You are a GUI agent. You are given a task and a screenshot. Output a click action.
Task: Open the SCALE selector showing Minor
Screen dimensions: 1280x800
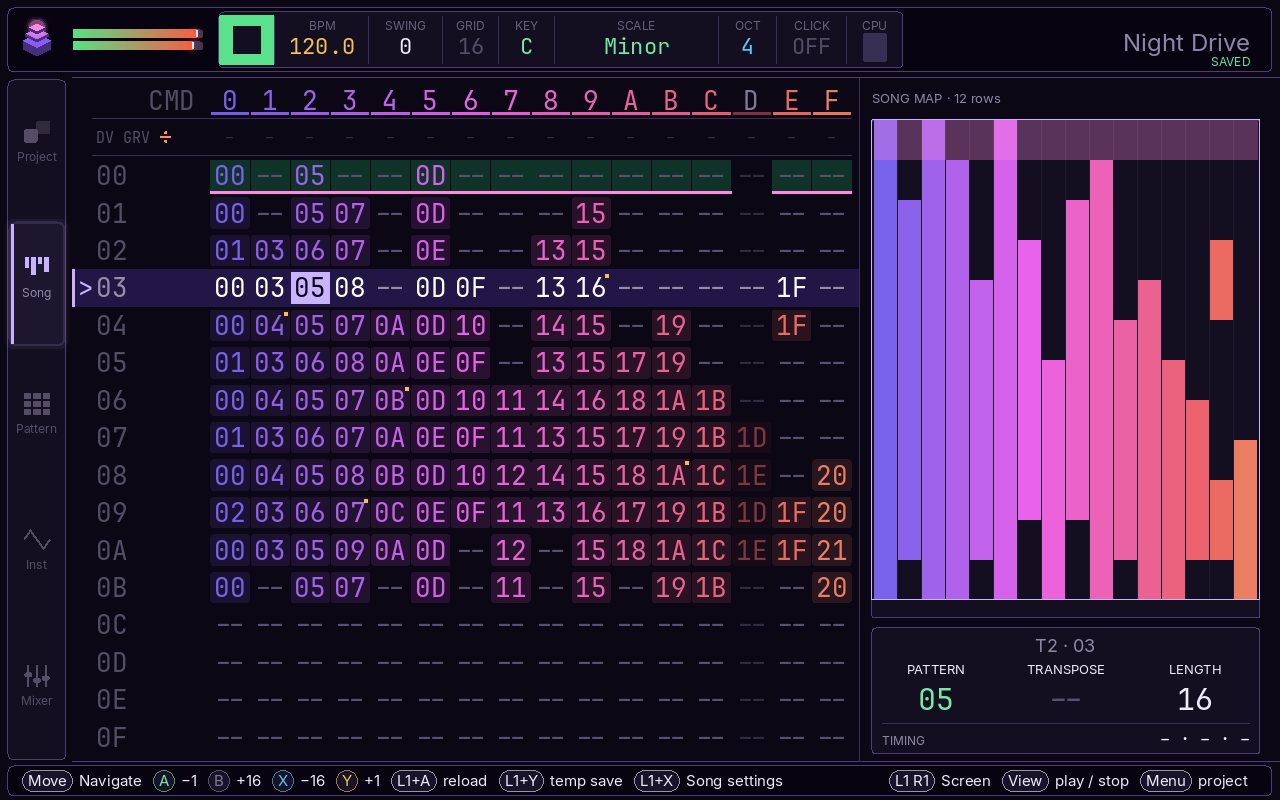636,46
